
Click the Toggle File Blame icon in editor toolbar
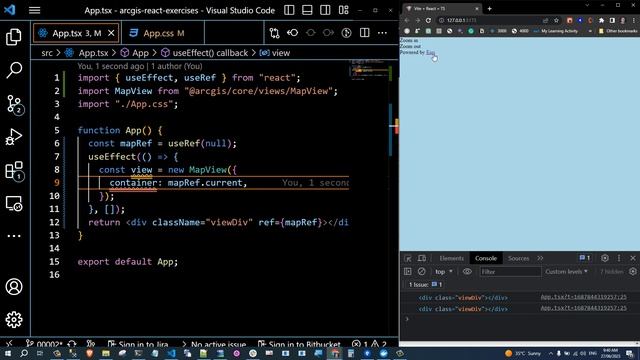point(347,33)
